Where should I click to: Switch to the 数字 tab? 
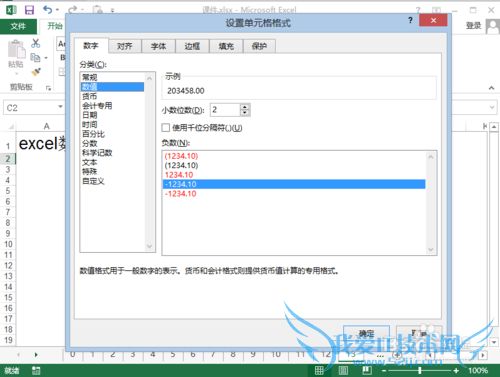click(x=91, y=46)
